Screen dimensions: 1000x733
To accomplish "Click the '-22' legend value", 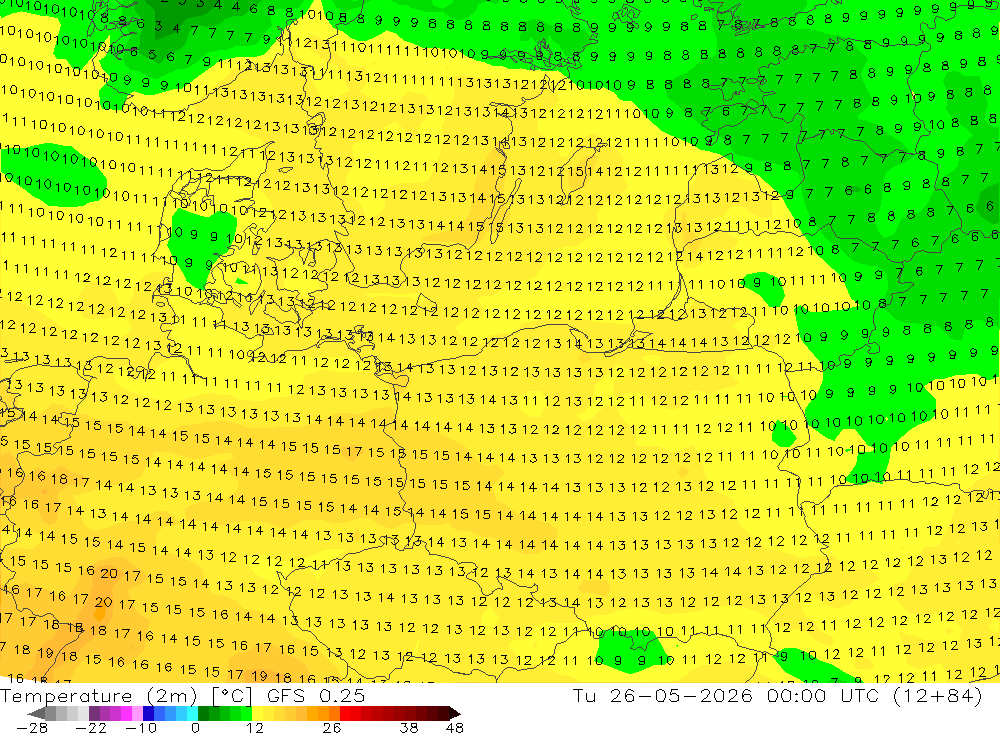I will (x=91, y=727).
